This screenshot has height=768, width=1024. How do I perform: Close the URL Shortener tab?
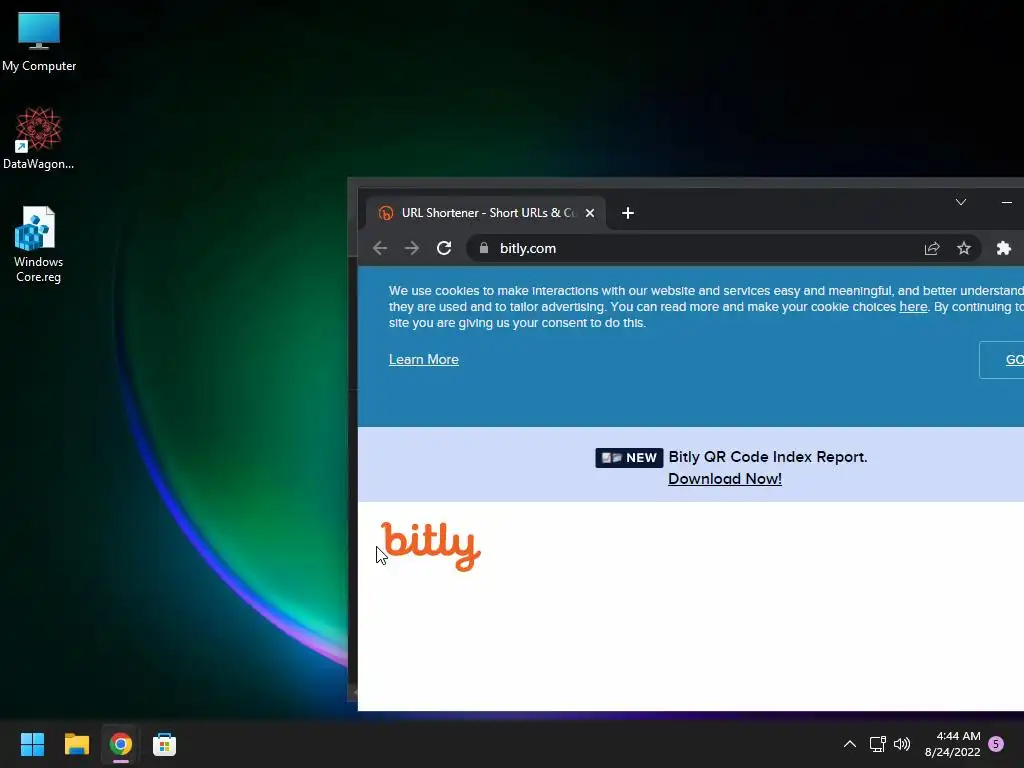590,213
